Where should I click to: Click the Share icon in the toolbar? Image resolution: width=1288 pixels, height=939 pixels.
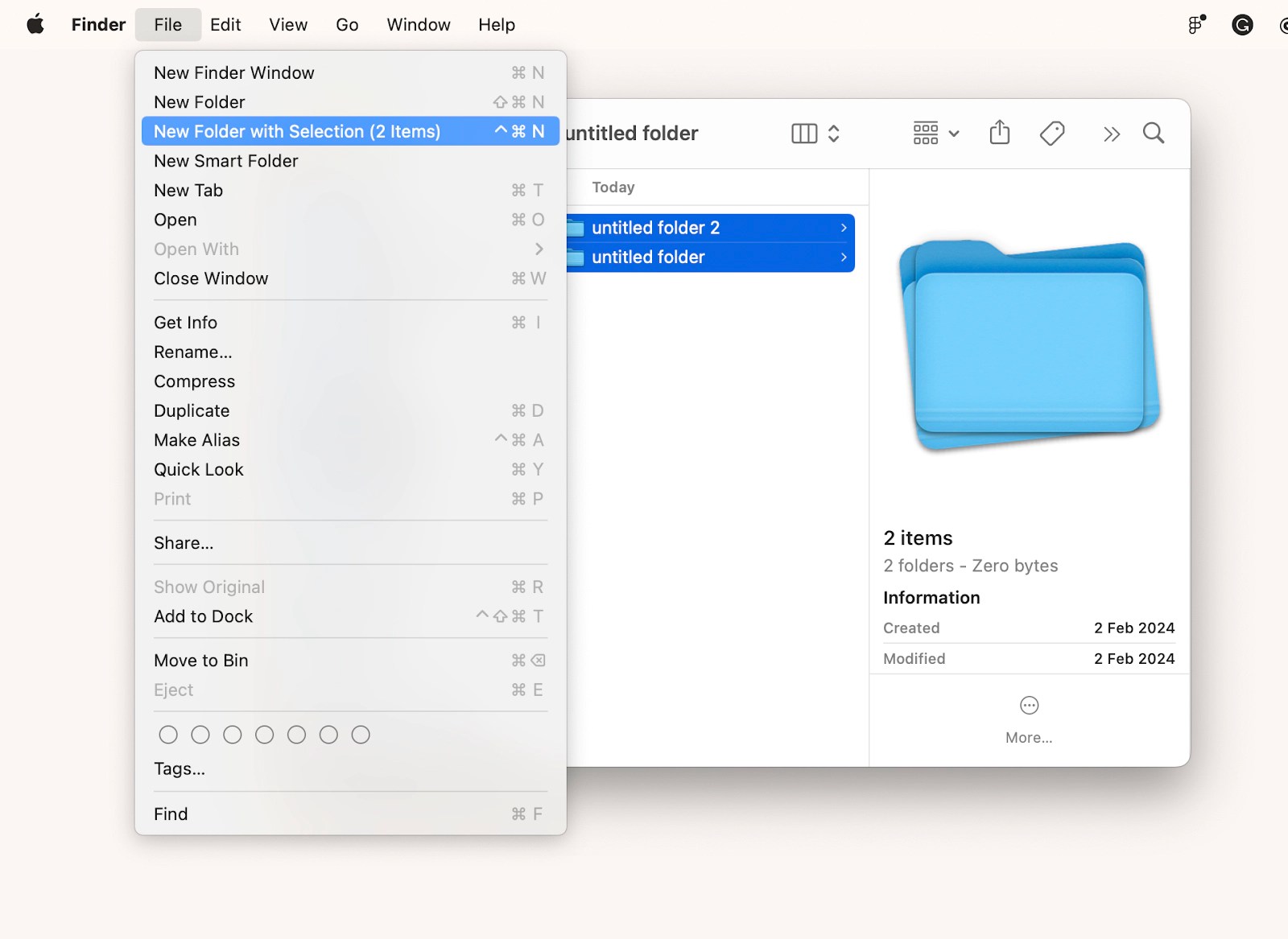999,133
